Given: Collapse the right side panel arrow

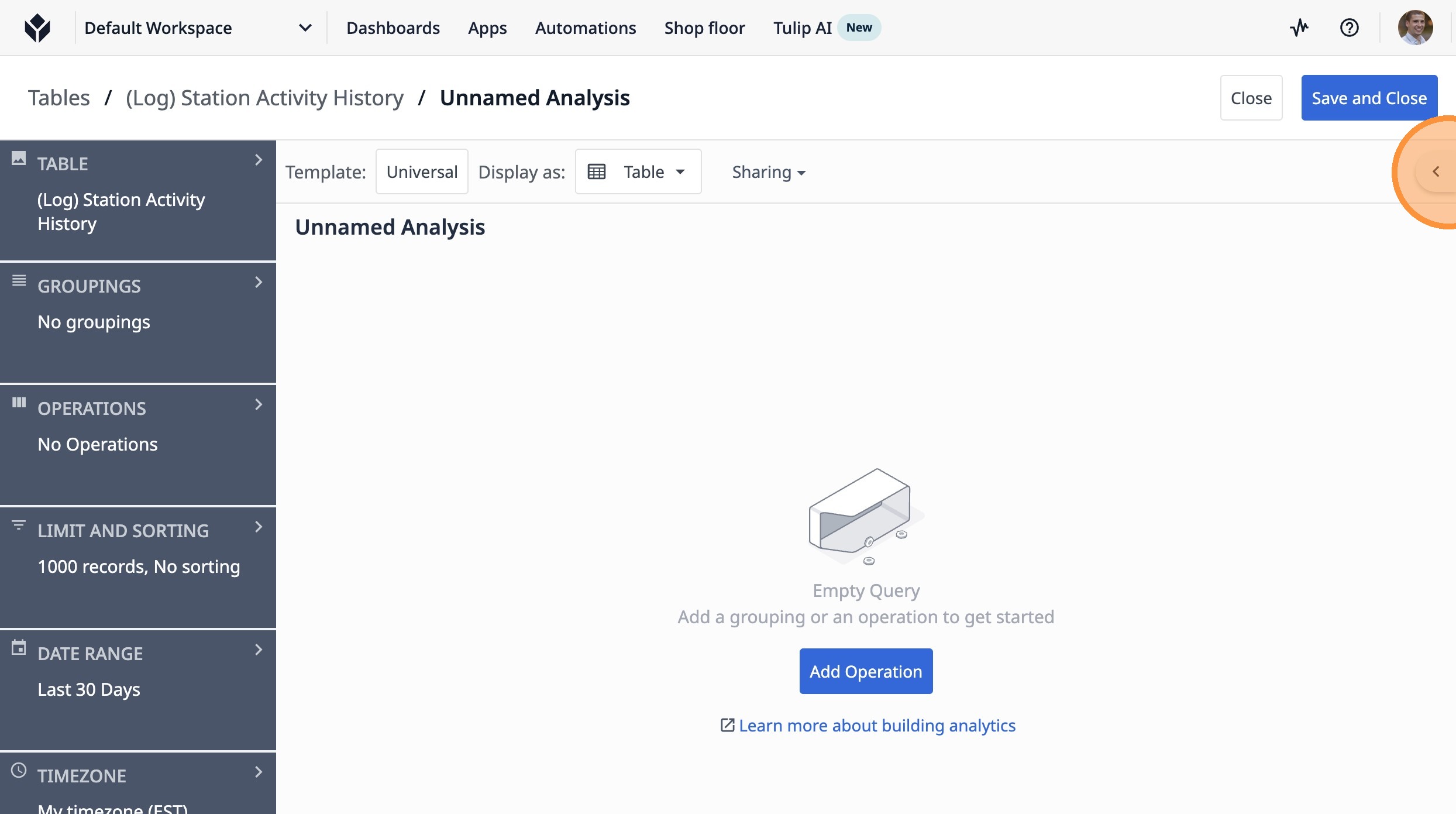Looking at the screenshot, I should [x=1436, y=171].
